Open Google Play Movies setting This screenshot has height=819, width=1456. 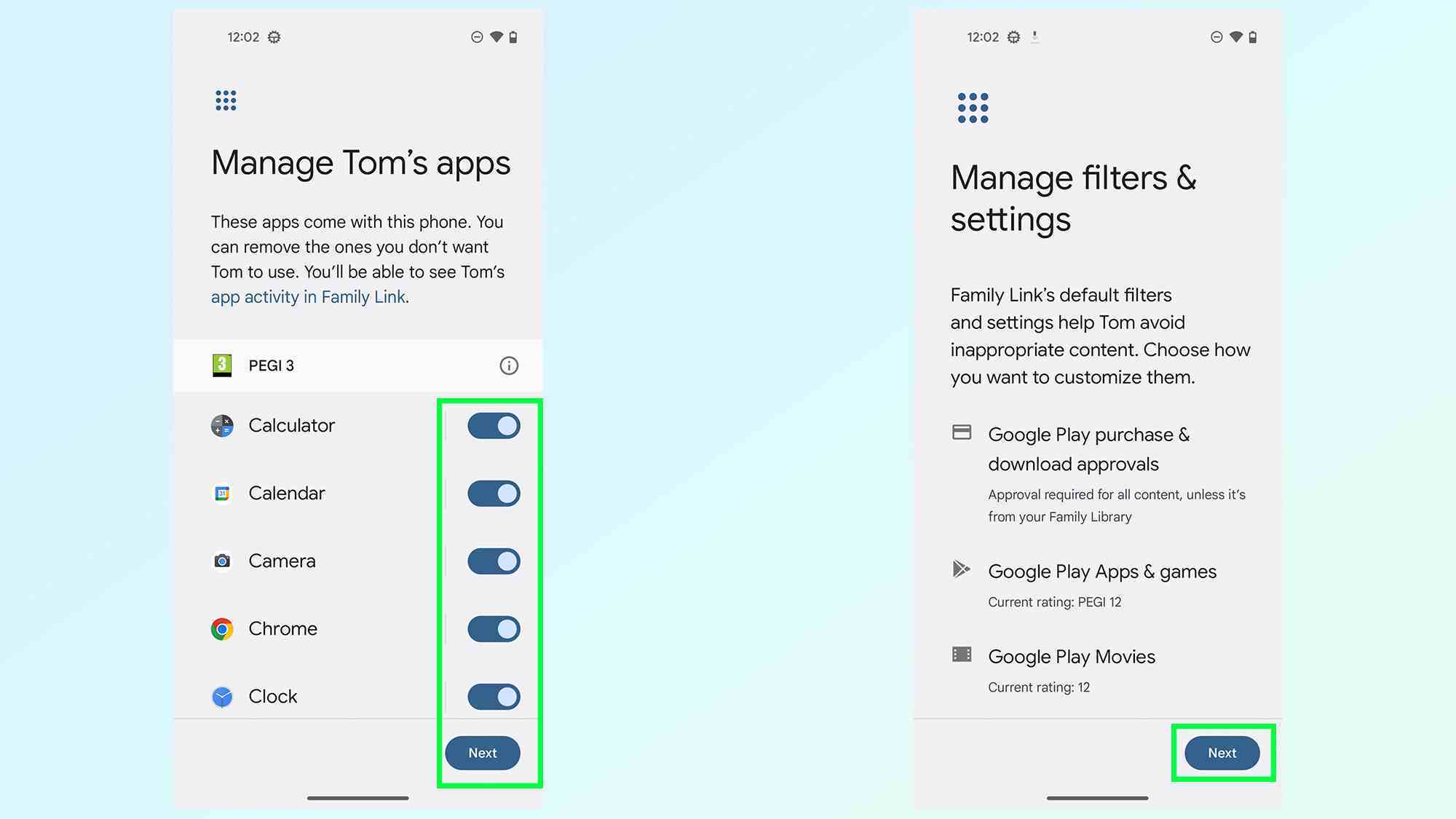[x=1098, y=670]
